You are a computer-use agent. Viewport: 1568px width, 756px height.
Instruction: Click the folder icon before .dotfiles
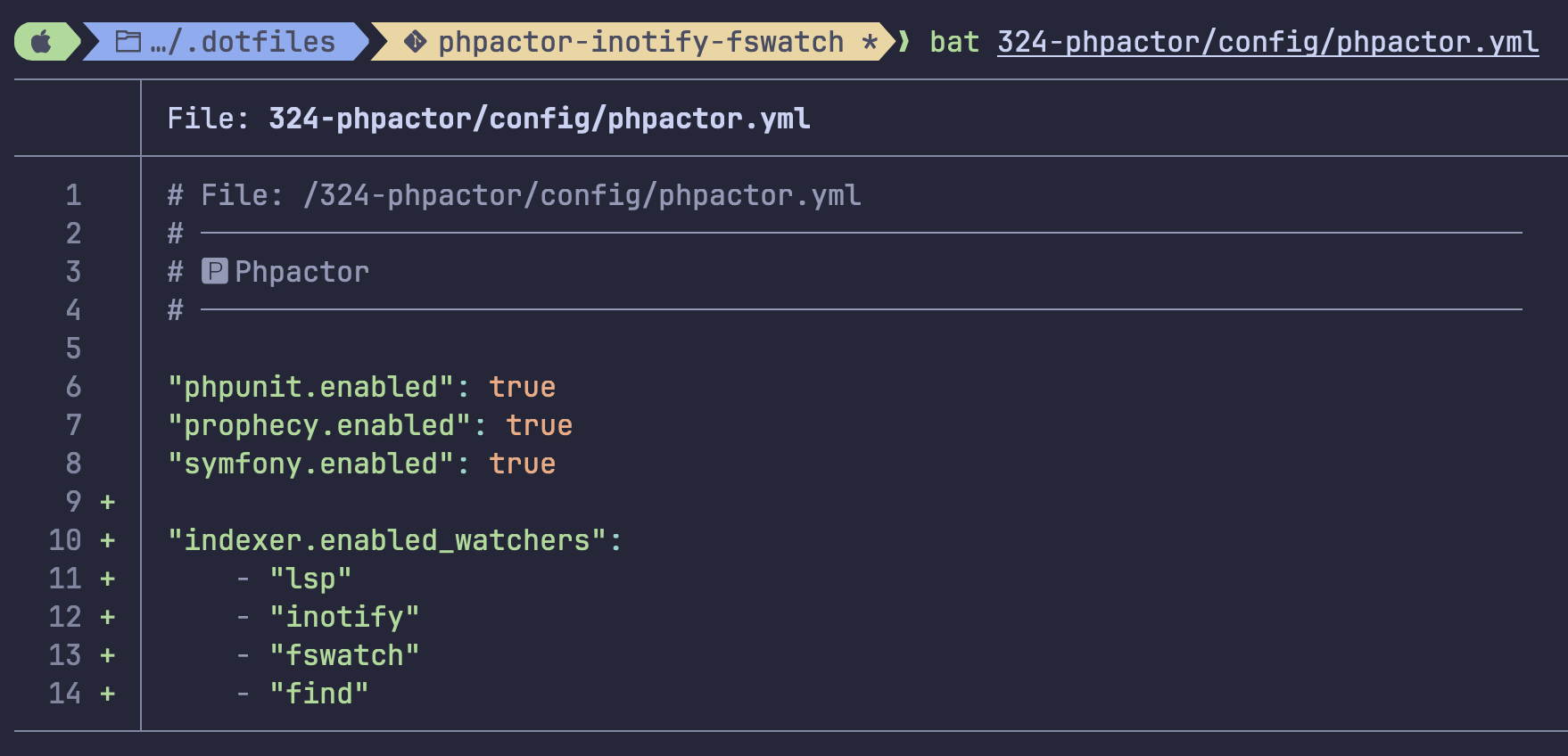[128, 42]
